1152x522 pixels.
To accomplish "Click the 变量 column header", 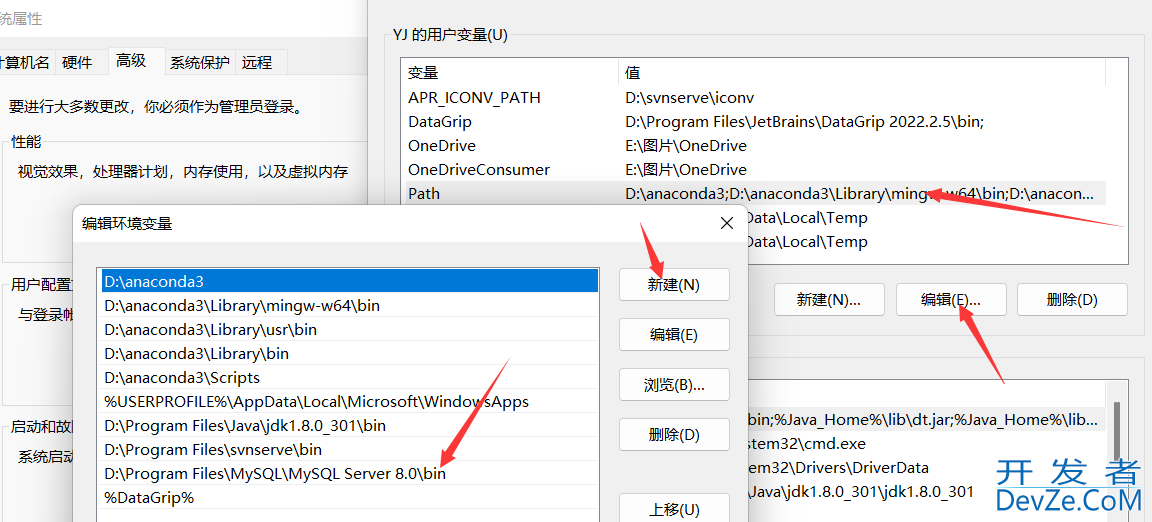I will click(512, 73).
